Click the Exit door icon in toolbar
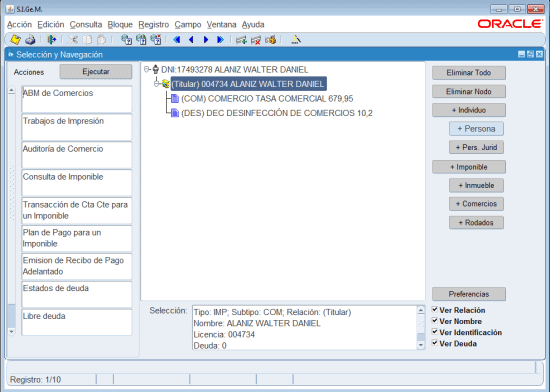 click(x=52, y=40)
